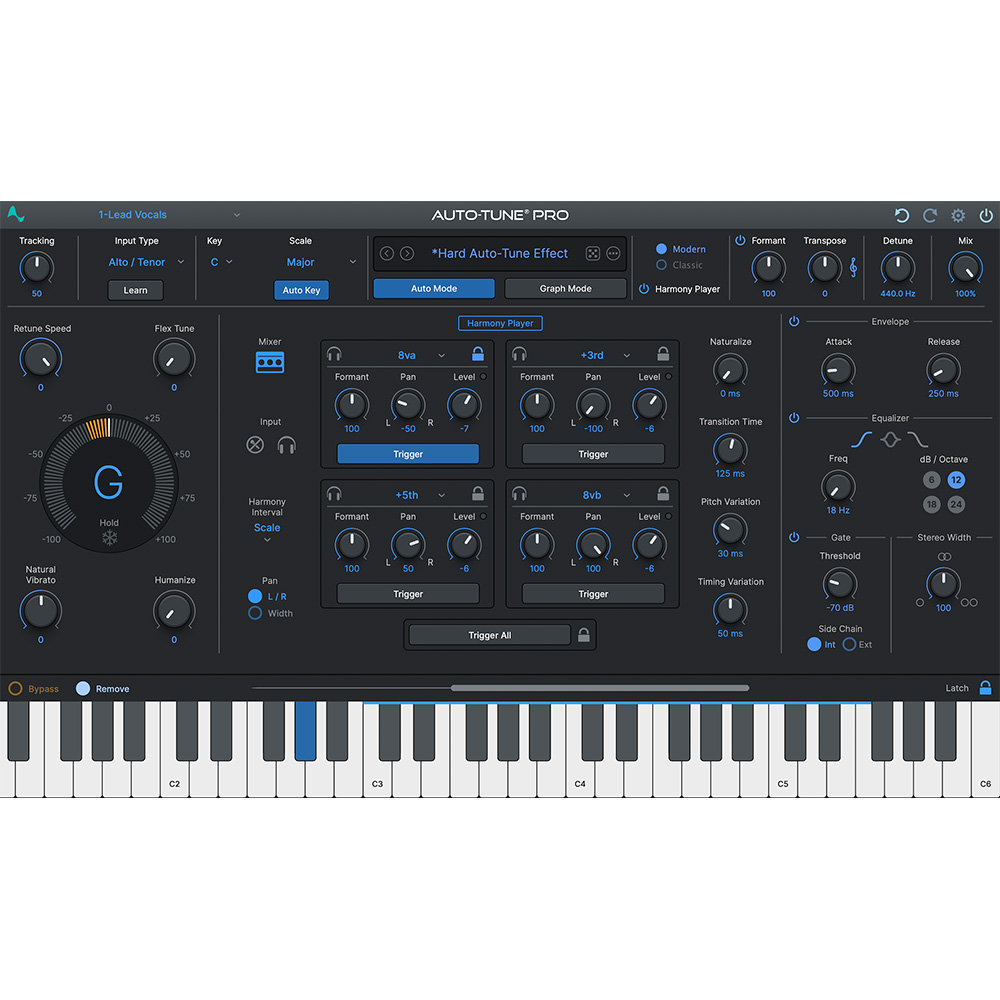The height and width of the screenshot is (1000, 1000).
Task: Go to previous preset arrow
Action: coord(386,253)
